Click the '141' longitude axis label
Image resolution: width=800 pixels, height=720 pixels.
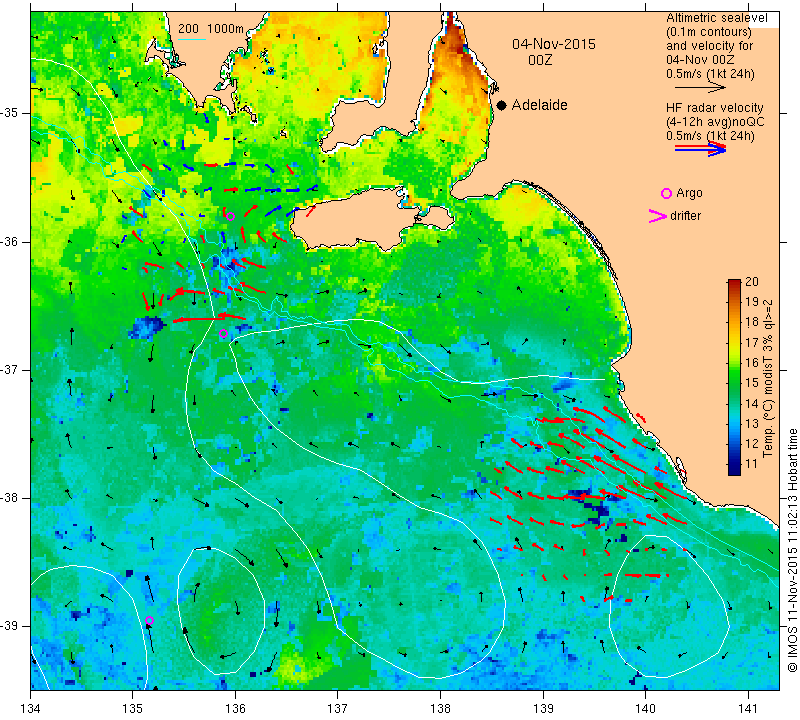point(748,709)
